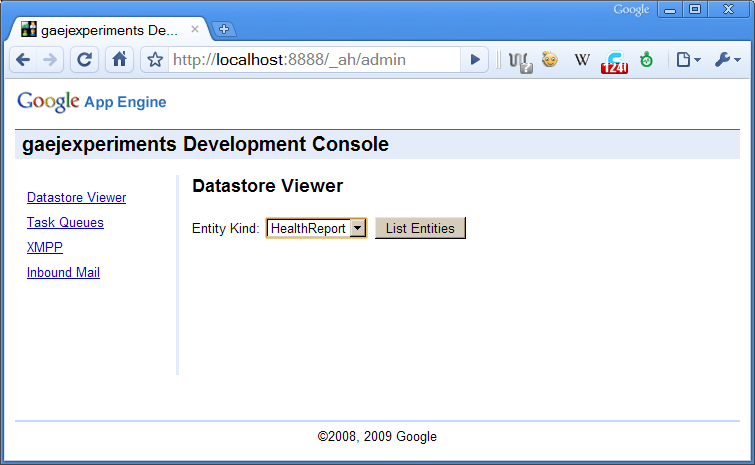Bookmark this page with the star icon
The height and width of the screenshot is (465, 755).
[x=155, y=60]
